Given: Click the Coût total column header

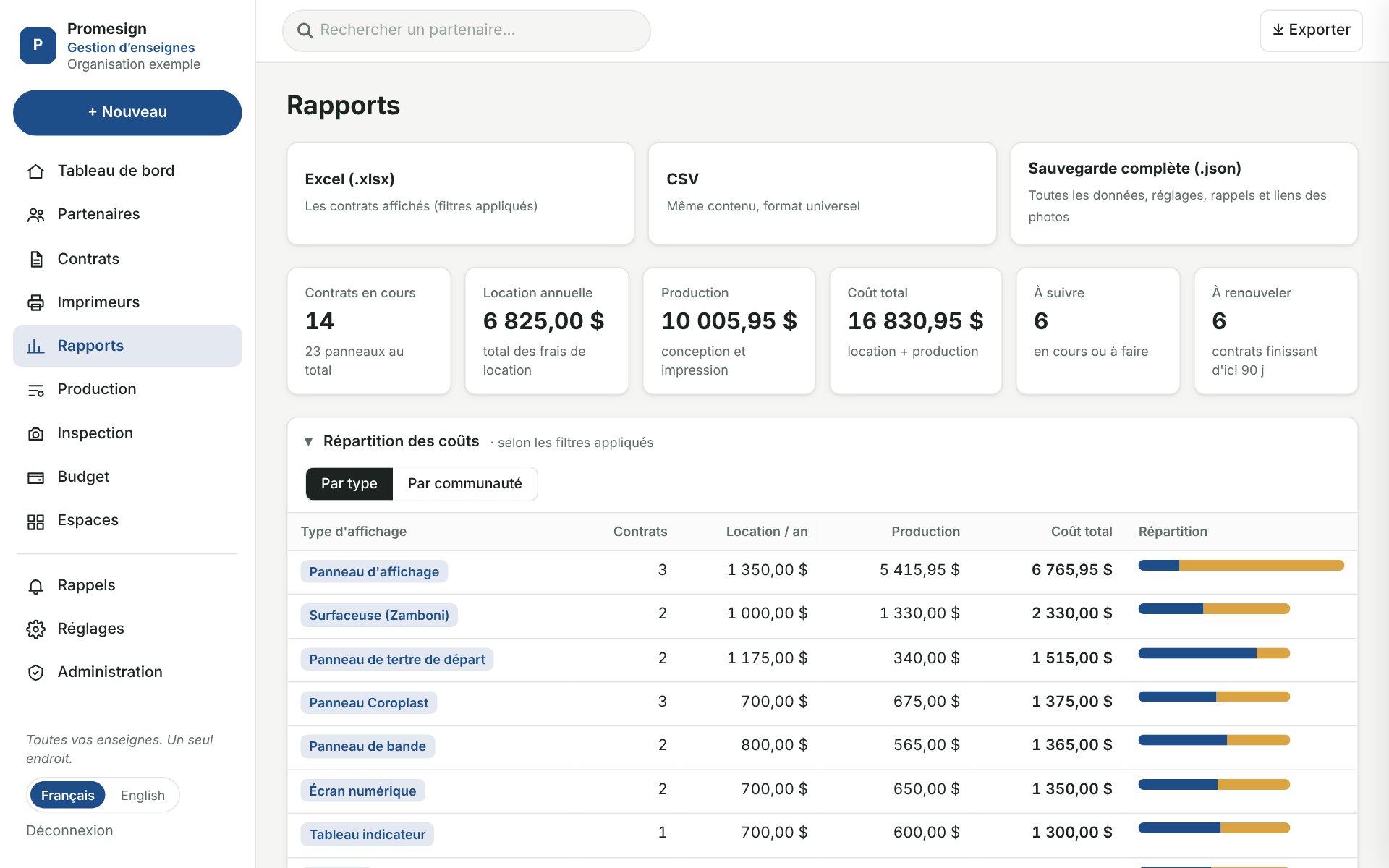Looking at the screenshot, I should tap(1082, 532).
